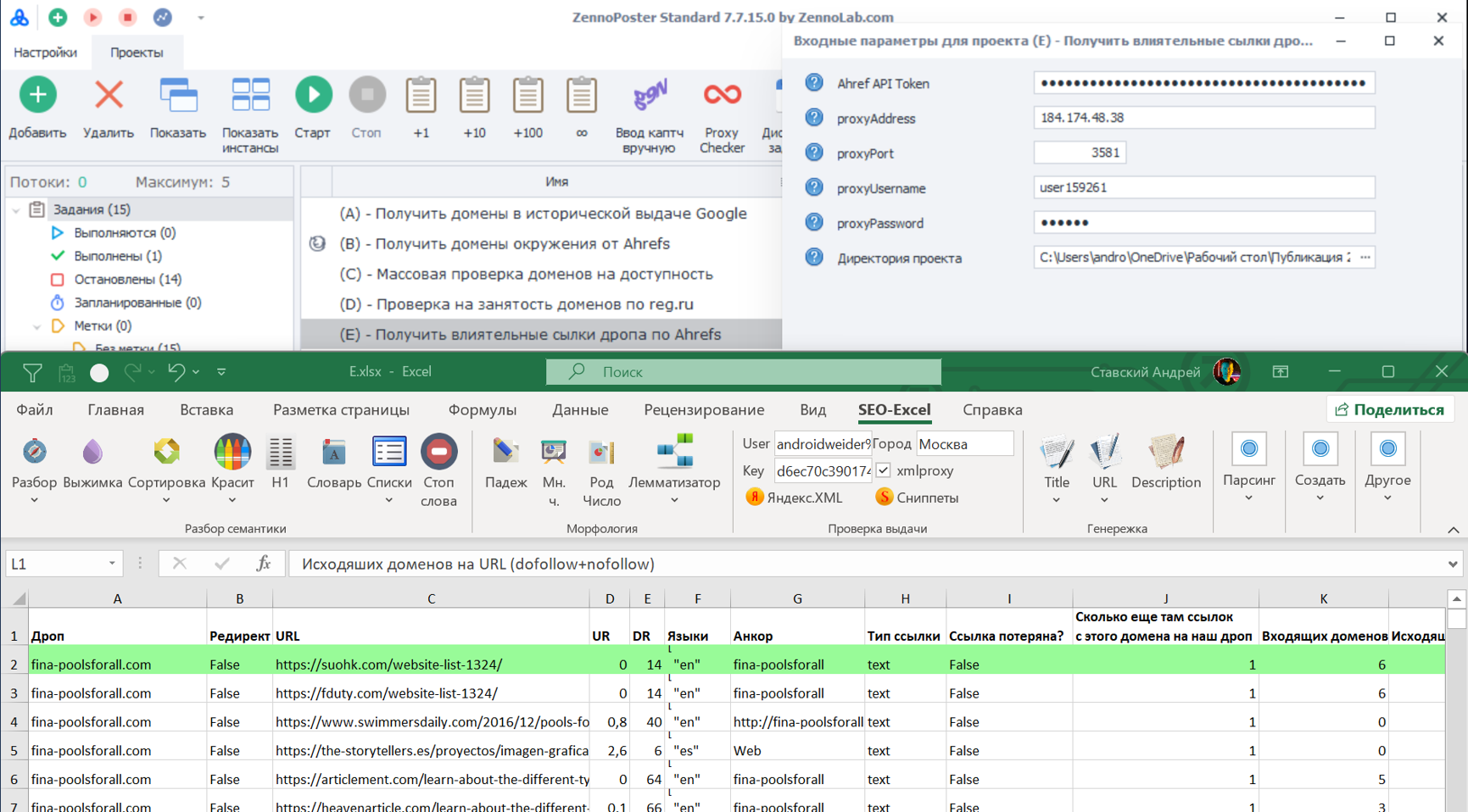
Task: Collapse the Метки (0) tree node
Action: click(x=36, y=326)
